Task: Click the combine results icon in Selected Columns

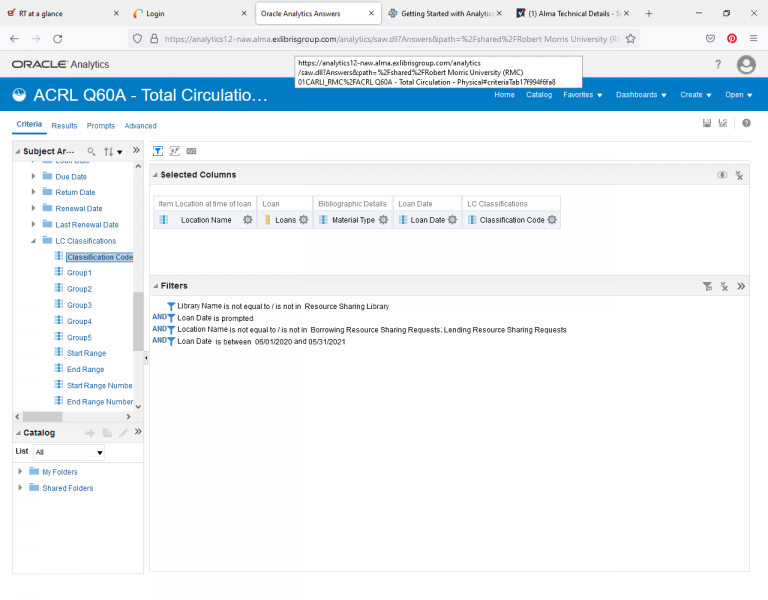Action: 722,175
